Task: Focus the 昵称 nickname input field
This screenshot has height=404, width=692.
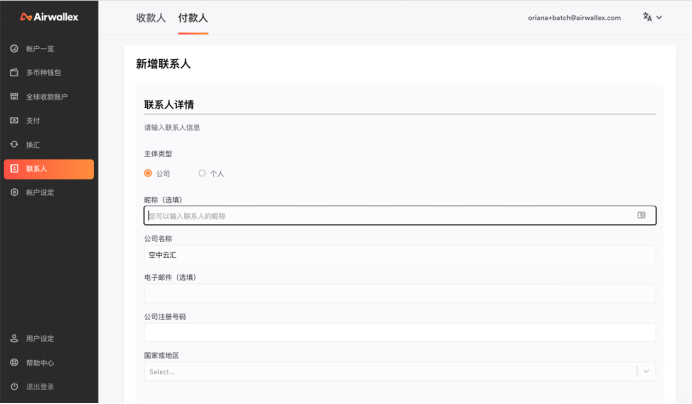Action: (400, 215)
